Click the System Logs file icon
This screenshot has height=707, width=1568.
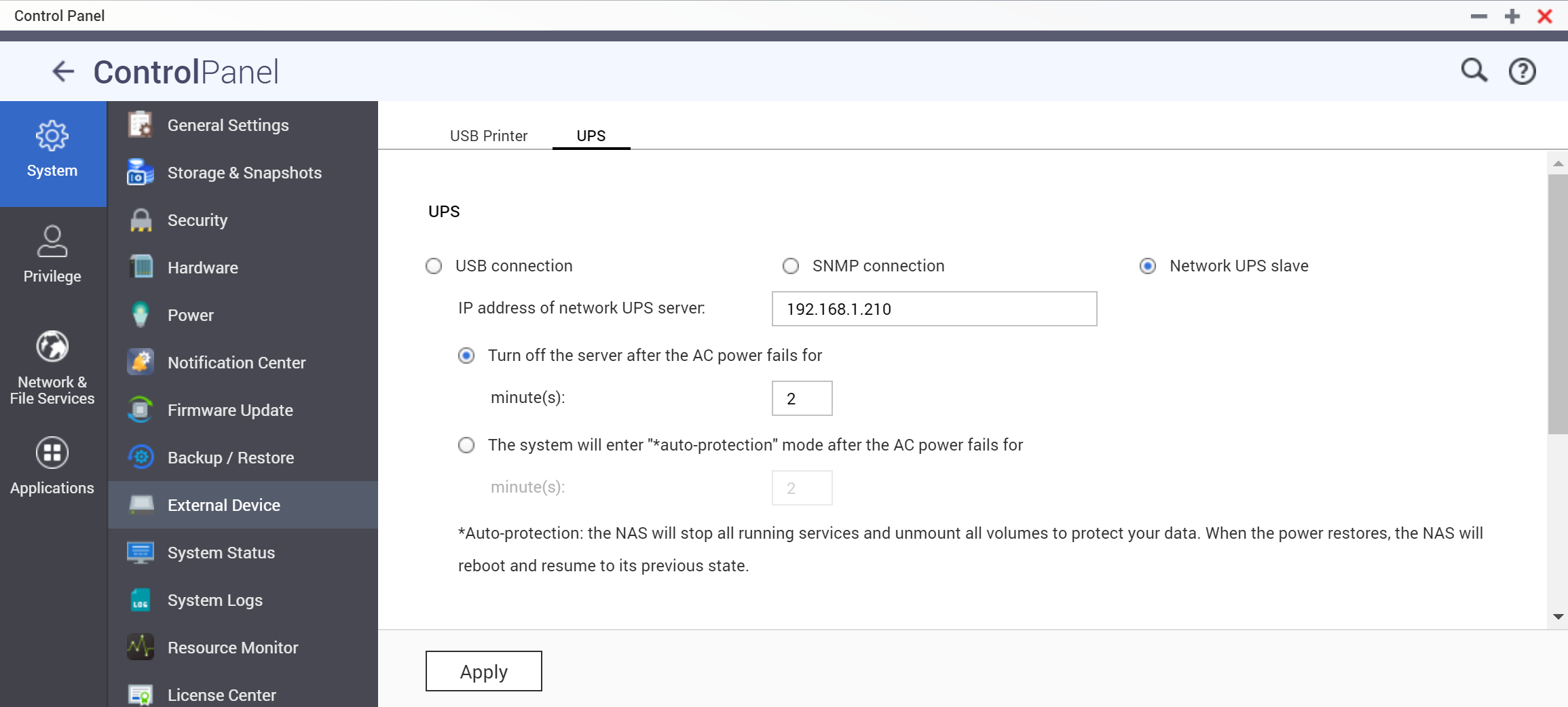coord(141,600)
